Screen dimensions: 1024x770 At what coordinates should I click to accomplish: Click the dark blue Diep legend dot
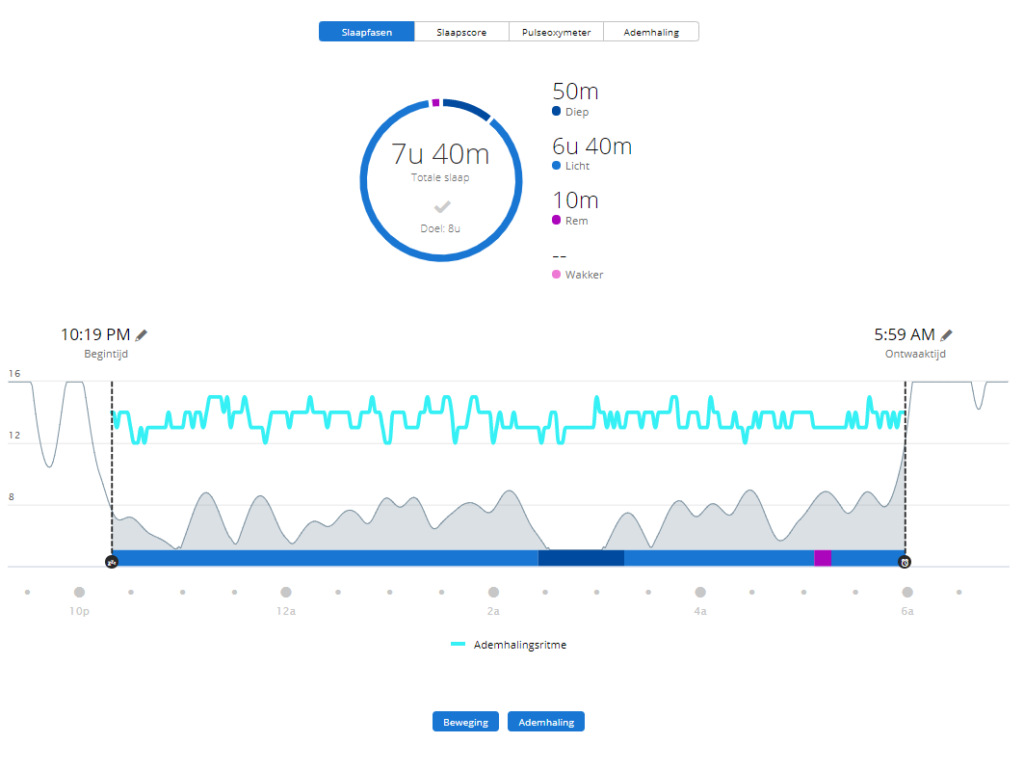(x=557, y=112)
